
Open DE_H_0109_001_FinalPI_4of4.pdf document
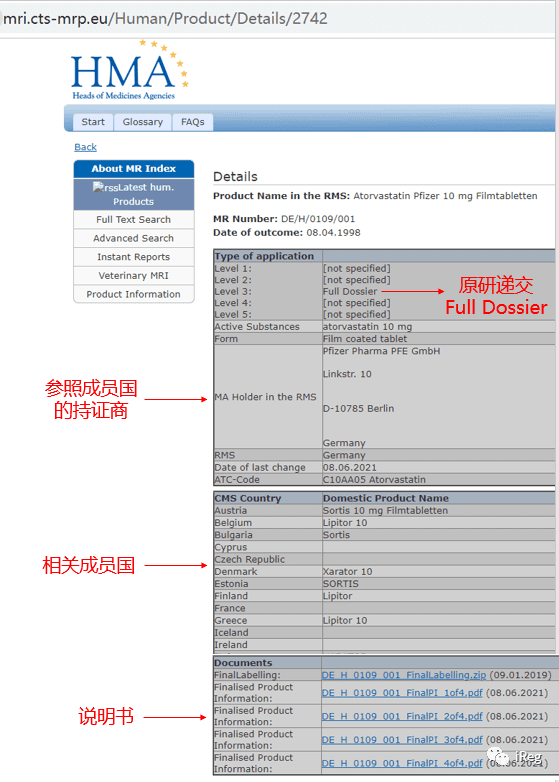point(402,763)
